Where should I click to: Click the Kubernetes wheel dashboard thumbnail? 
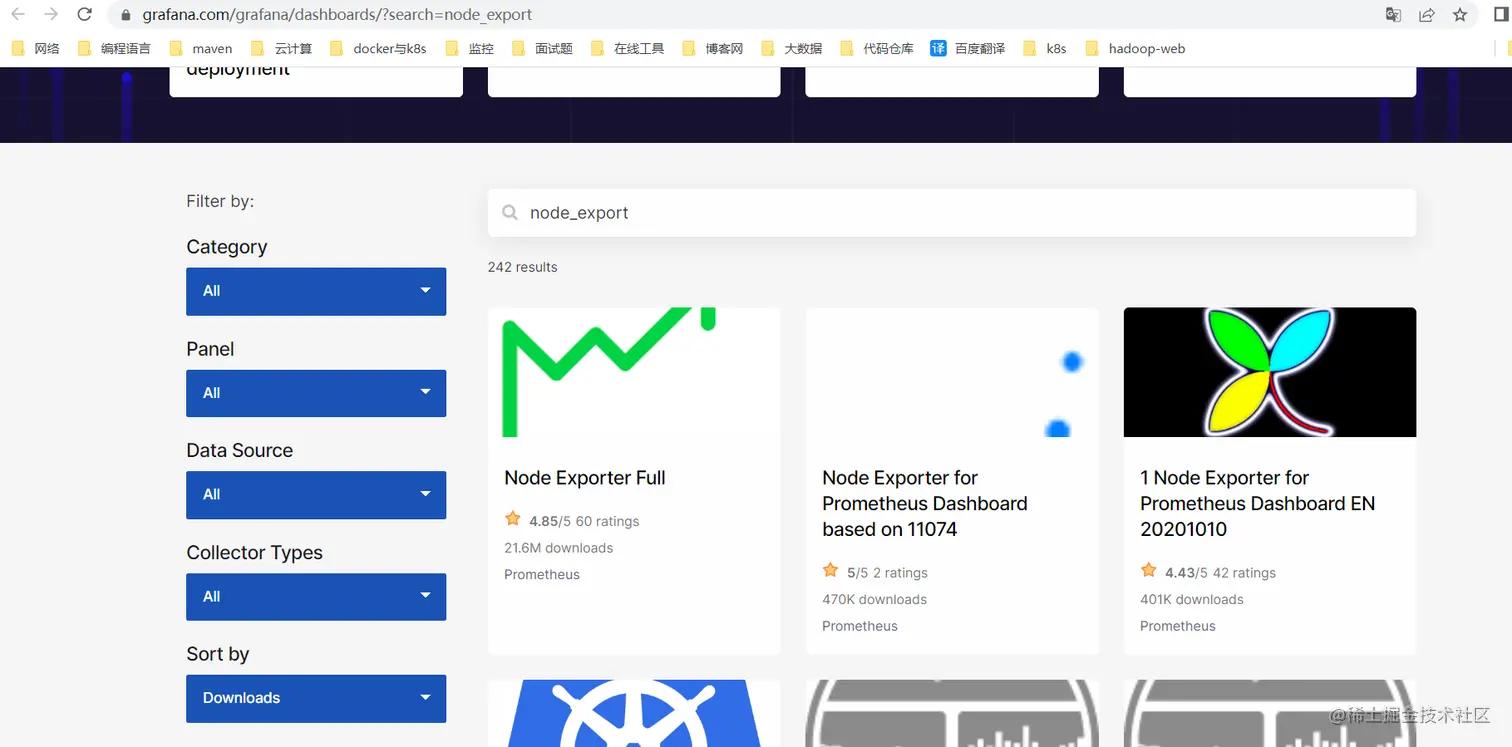pyautogui.click(x=634, y=713)
